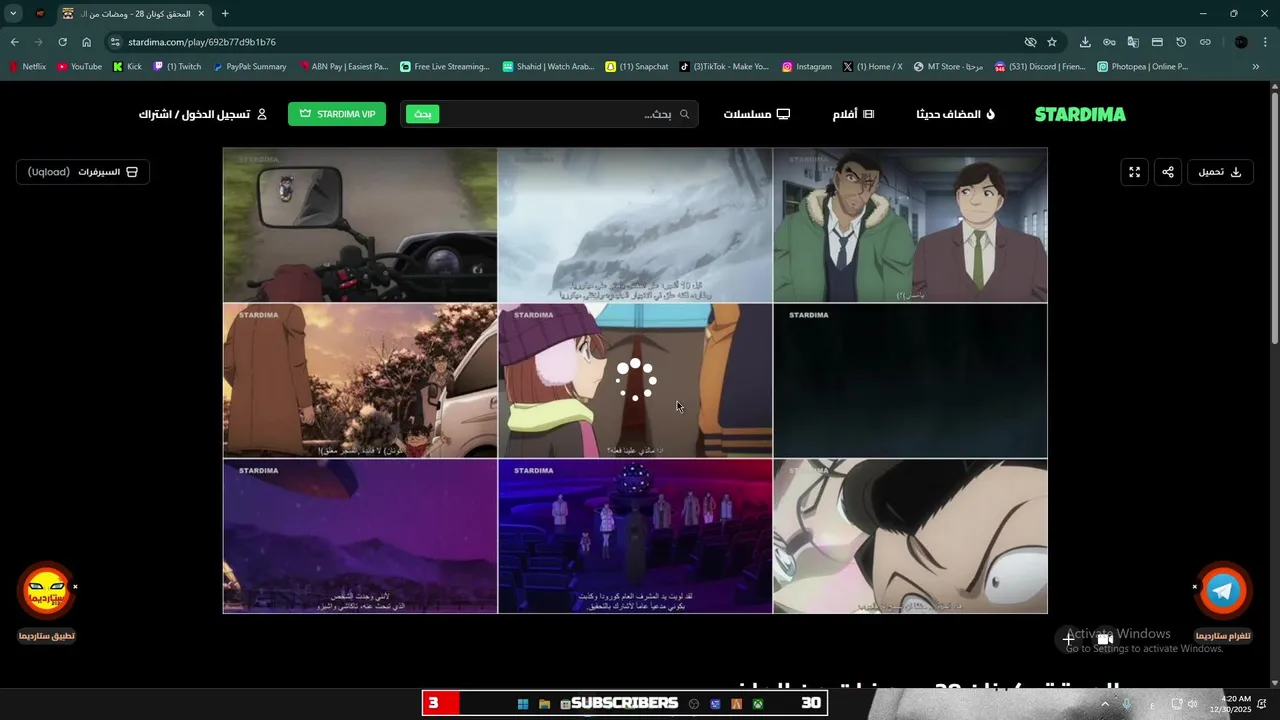Viewport: 1280px width, 720px height.
Task: Open the payment card icon
Action: pos(1157,42)
